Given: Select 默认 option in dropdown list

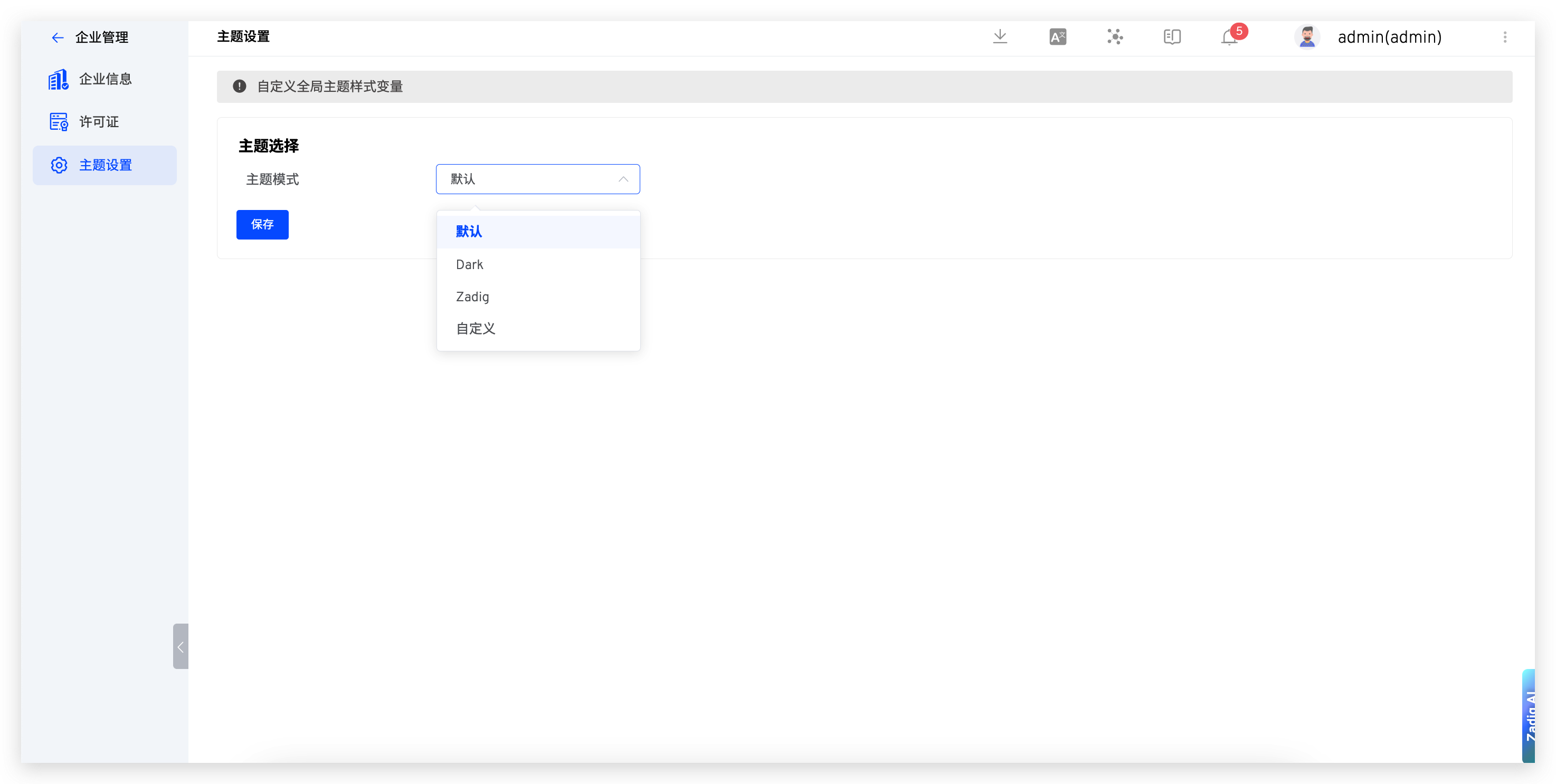Looking at the screenshot, I should tap(469, 231).
